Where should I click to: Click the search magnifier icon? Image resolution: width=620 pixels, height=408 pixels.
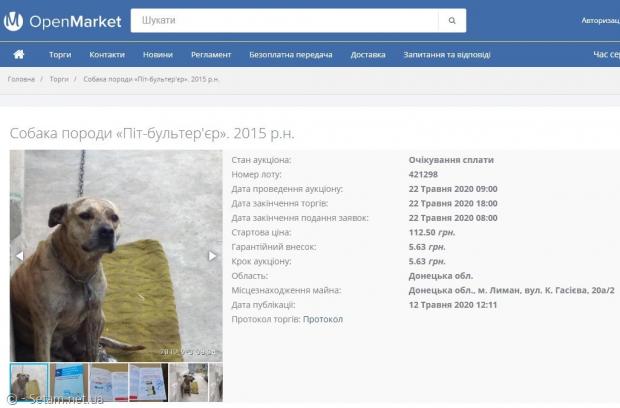click(452, 21)
